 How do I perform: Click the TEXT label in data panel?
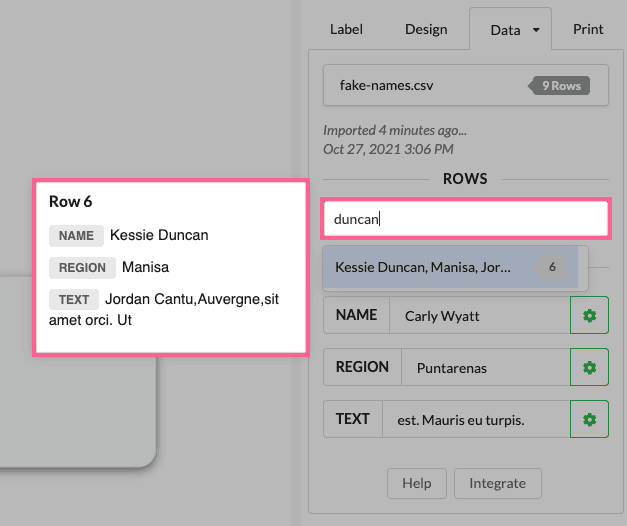(x=353, y=419)
